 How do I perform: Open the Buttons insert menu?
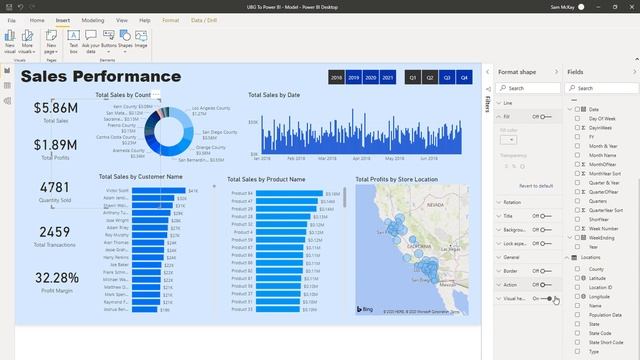click(x=109, y=41)
